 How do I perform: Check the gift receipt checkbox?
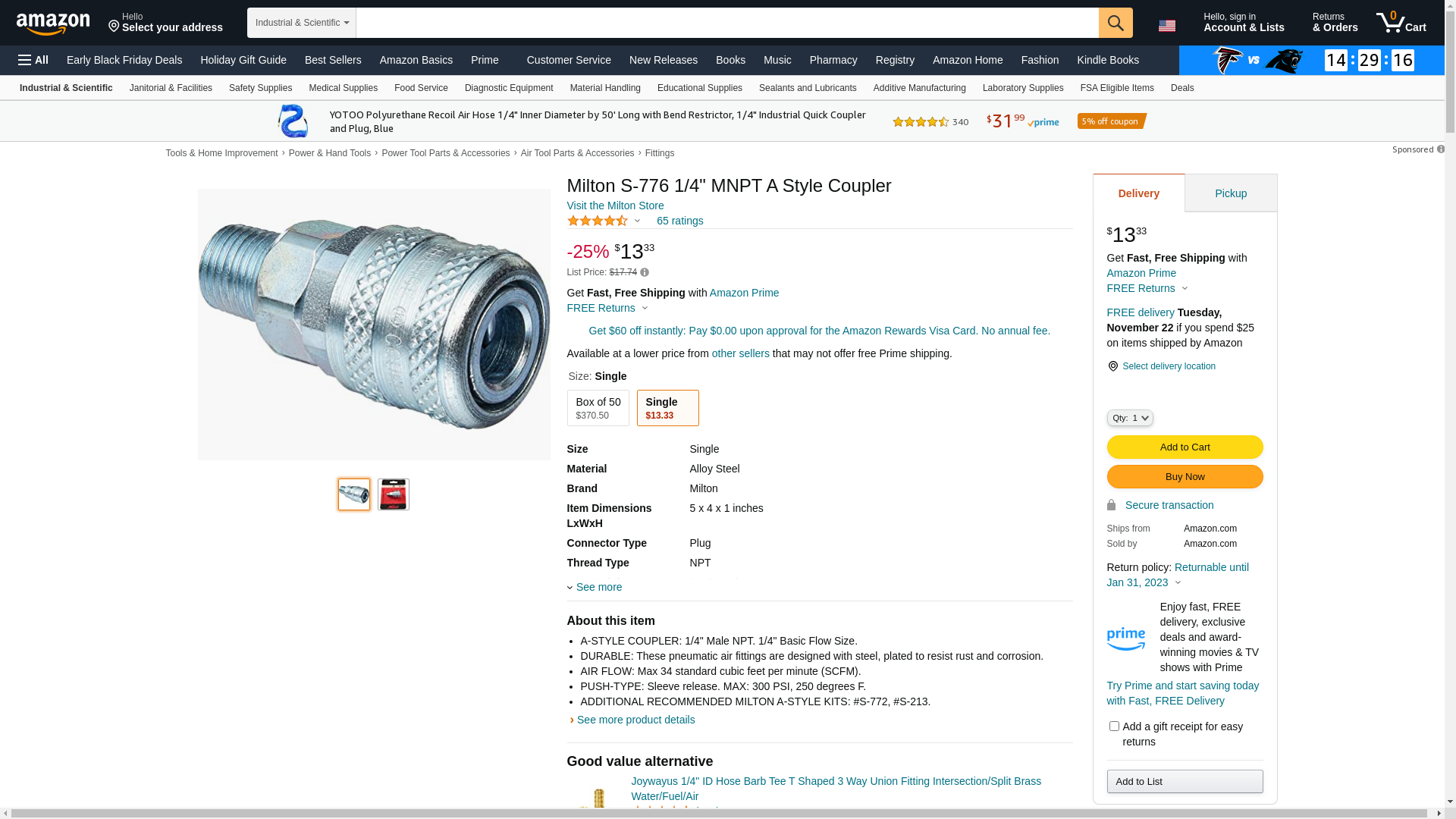1114,726
